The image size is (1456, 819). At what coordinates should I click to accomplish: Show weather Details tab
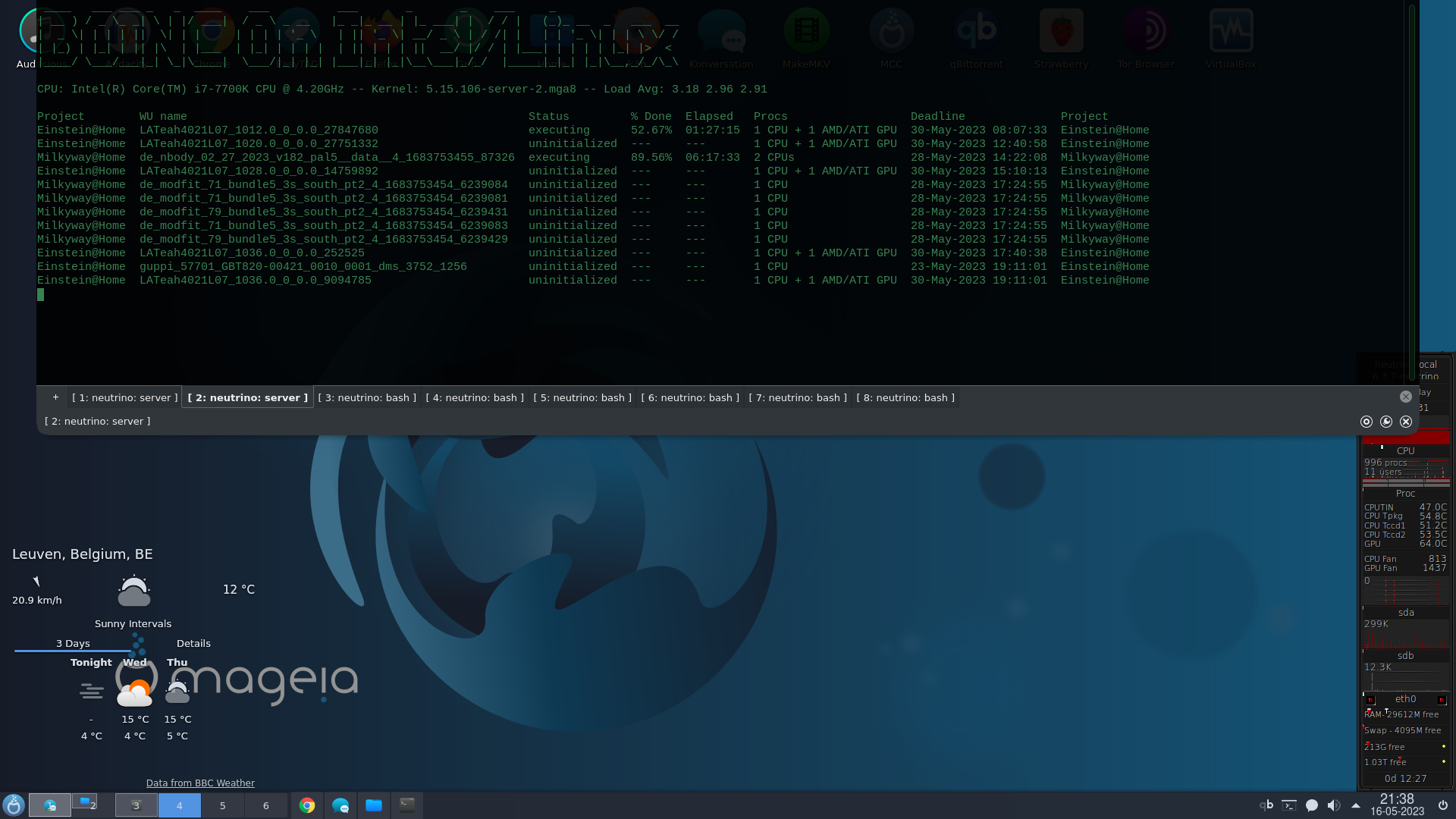click(x=193, y=643)
